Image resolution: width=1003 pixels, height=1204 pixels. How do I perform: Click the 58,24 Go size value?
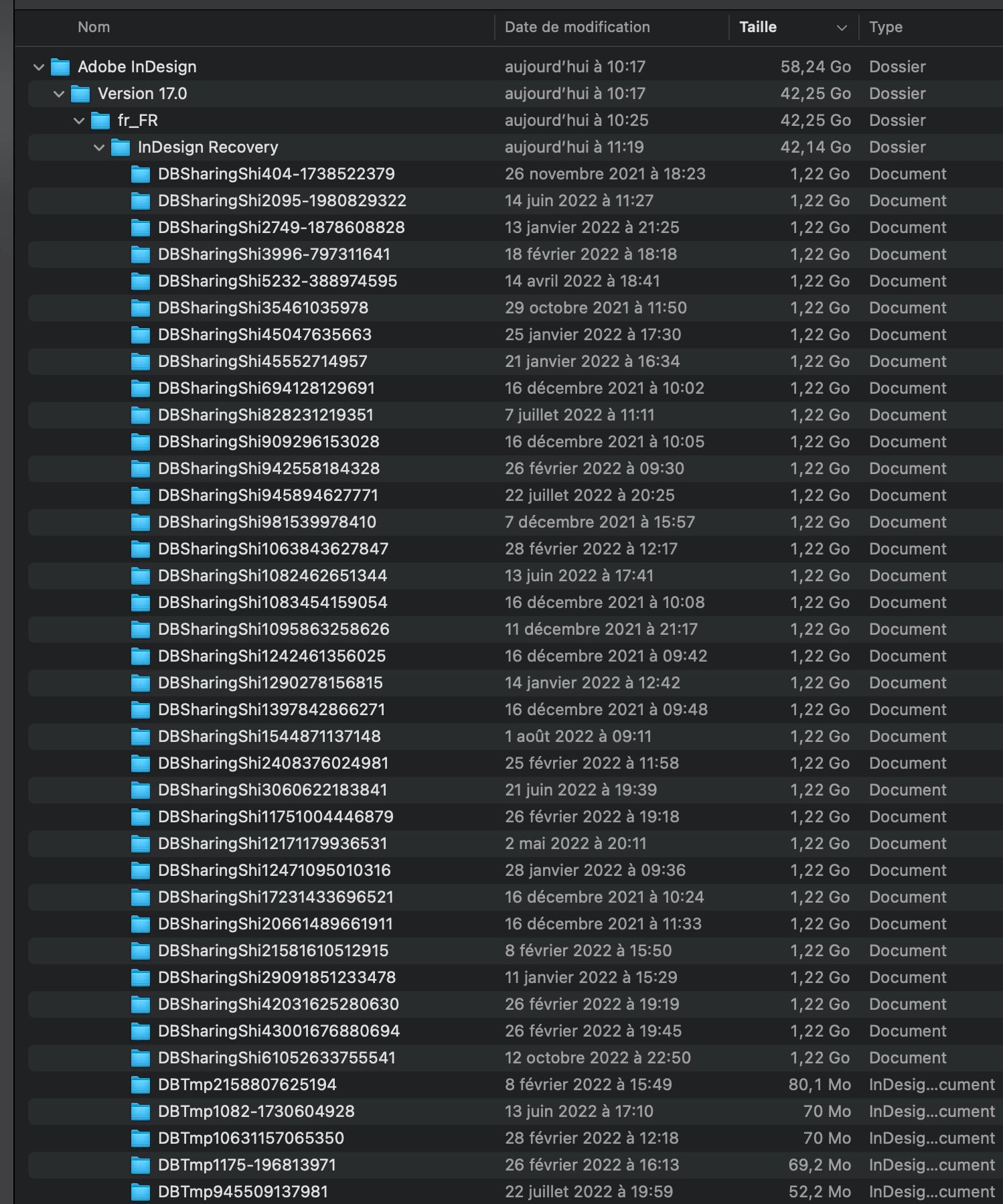pos(816,67)
